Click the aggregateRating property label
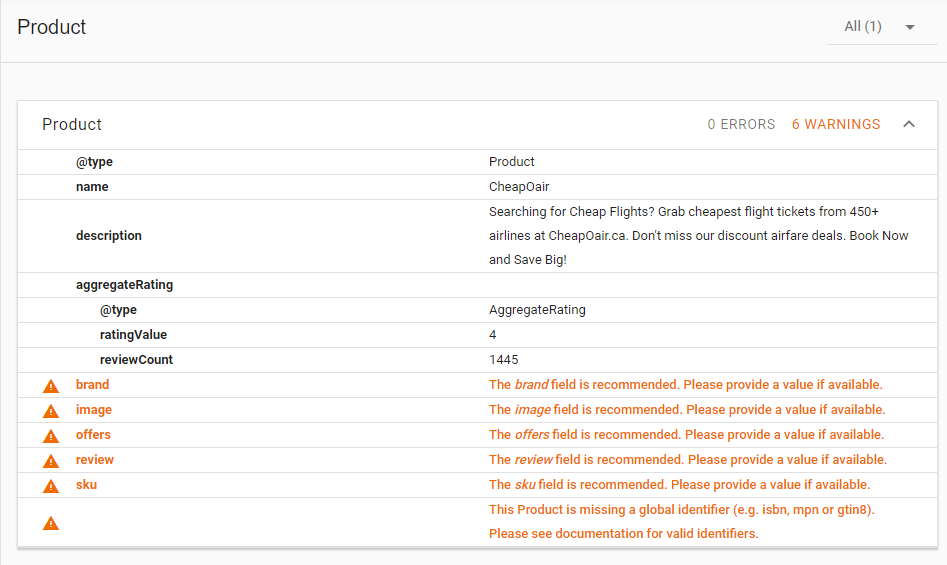 124,285
